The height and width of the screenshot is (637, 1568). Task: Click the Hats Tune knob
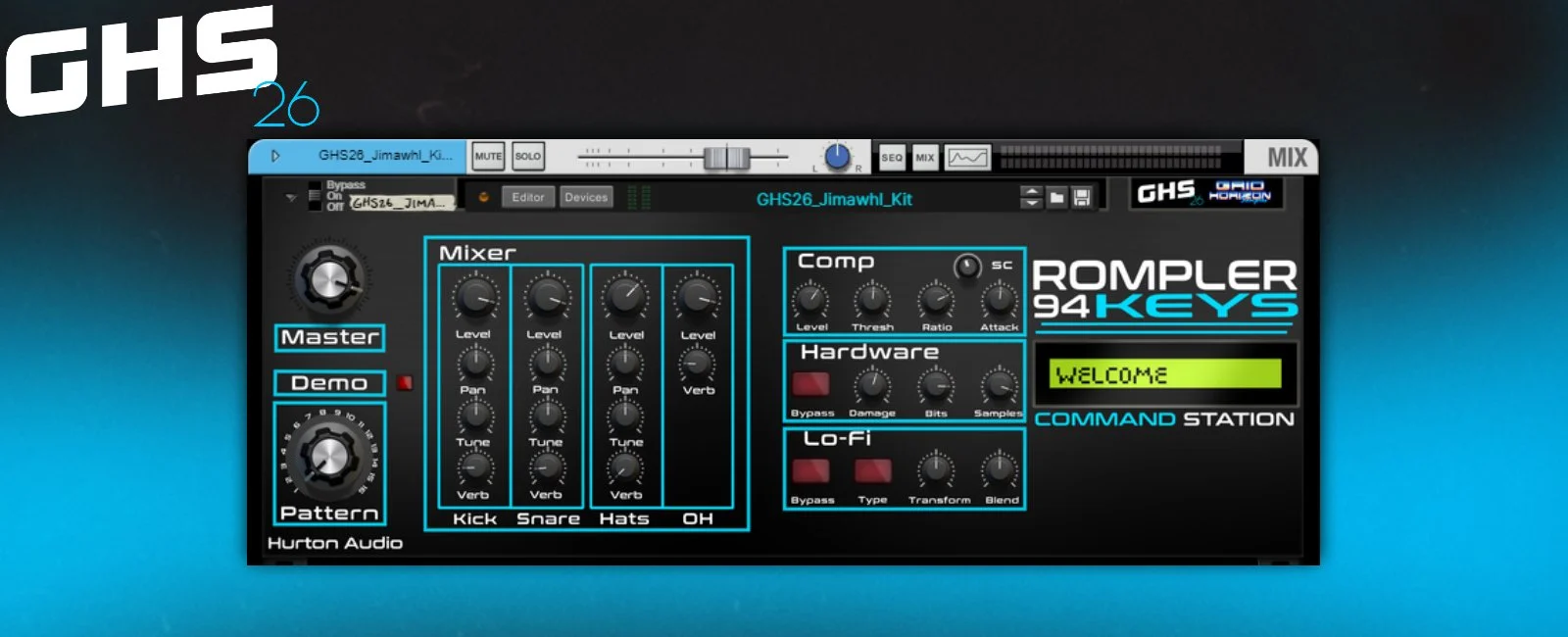[x=625, y=416]
